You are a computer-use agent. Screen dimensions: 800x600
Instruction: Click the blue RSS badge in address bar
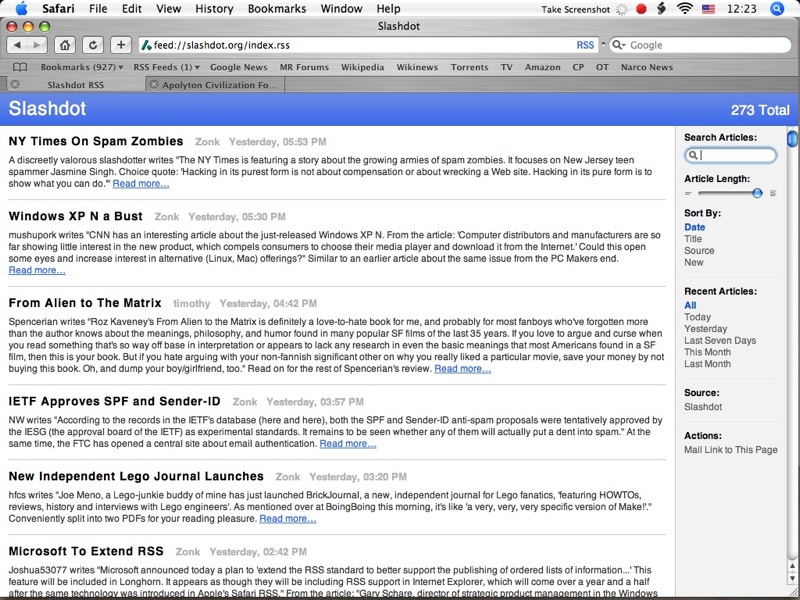[x=585, y=45]
